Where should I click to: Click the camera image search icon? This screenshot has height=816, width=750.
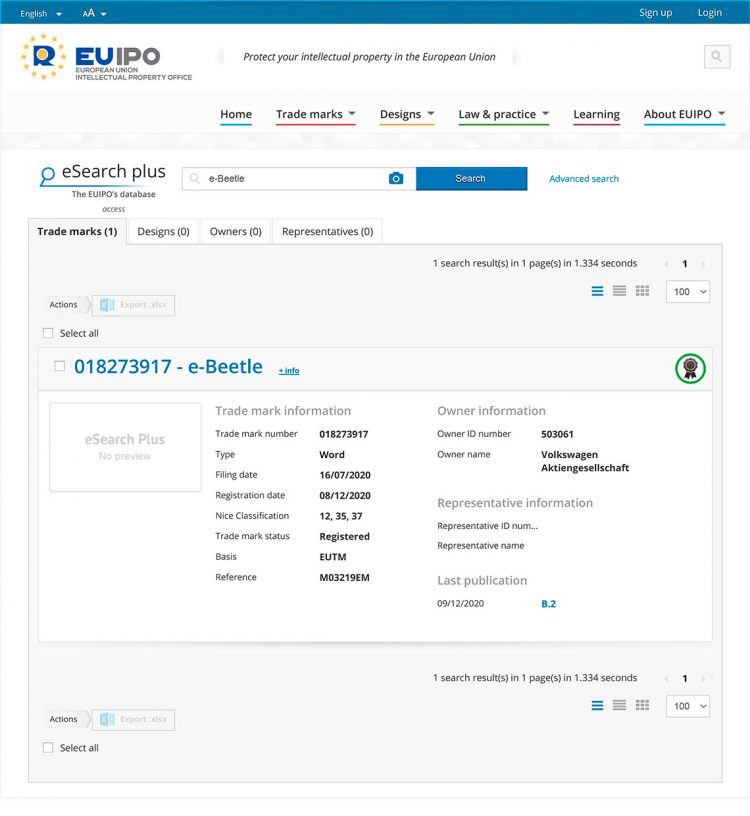tap(396, 179)
